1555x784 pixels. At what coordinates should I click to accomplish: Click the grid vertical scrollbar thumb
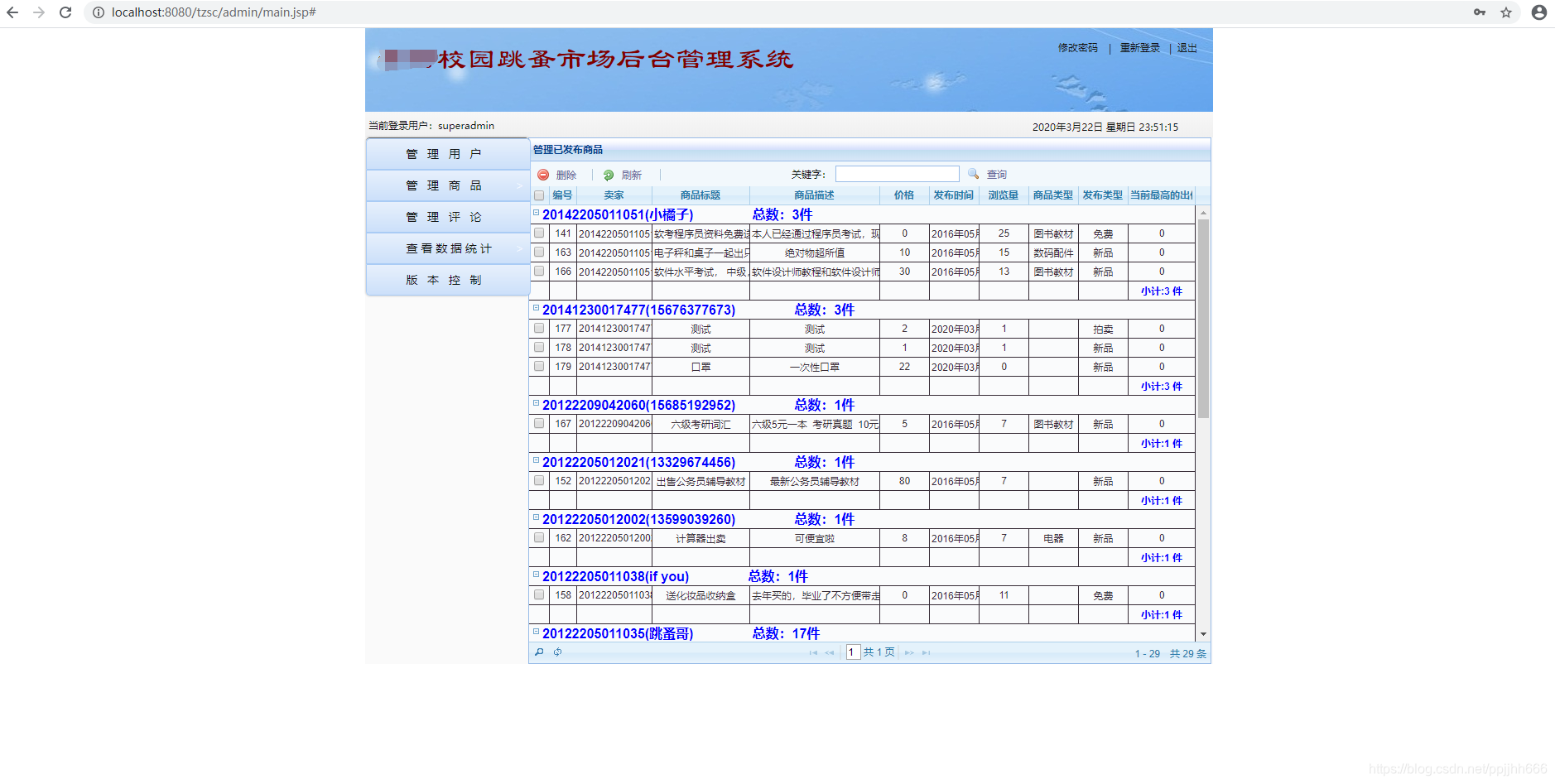(1203, 318)
